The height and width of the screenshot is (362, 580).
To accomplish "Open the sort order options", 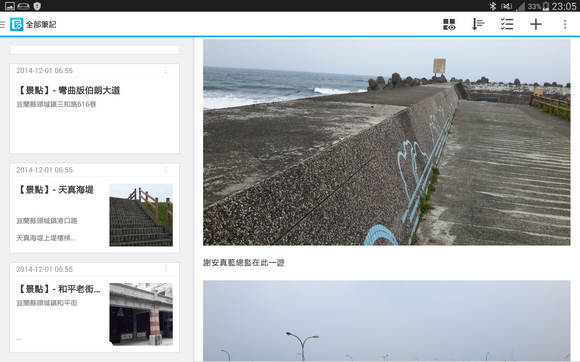I will 478,24.
